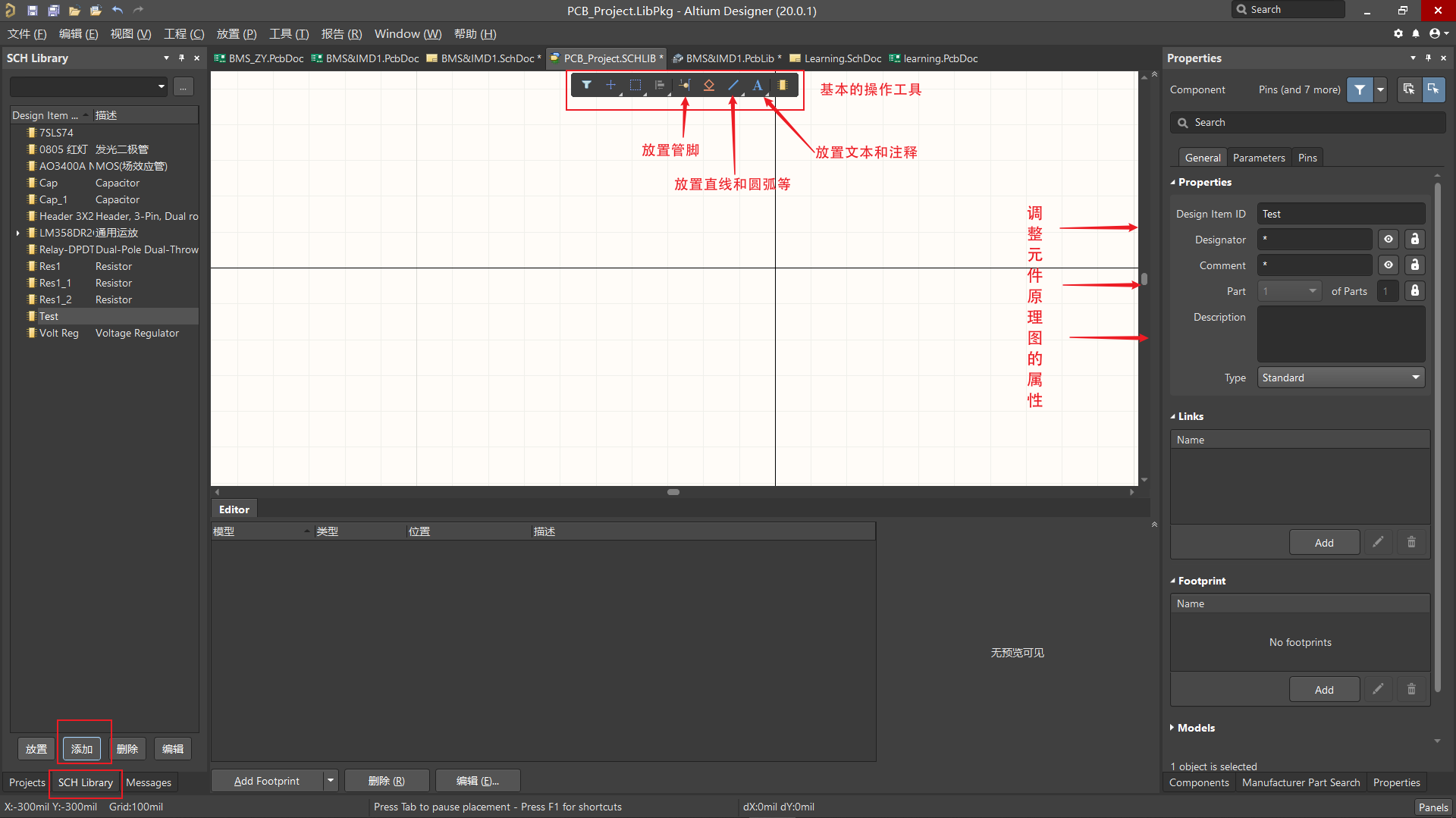The width and height of the screenshot is (1456, 818).
Task: Click the Design Item ID field containing Test
Action: [x=1341, y=214]
